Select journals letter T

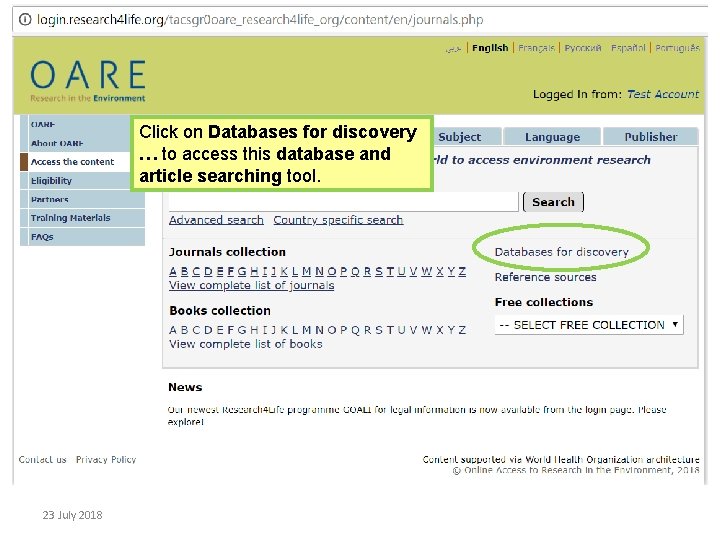390,271
